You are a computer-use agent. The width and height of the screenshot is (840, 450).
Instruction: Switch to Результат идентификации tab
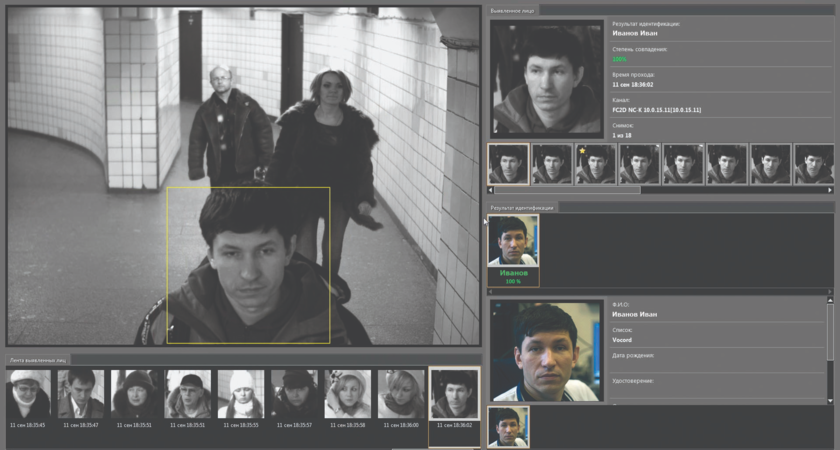[521, 207]
